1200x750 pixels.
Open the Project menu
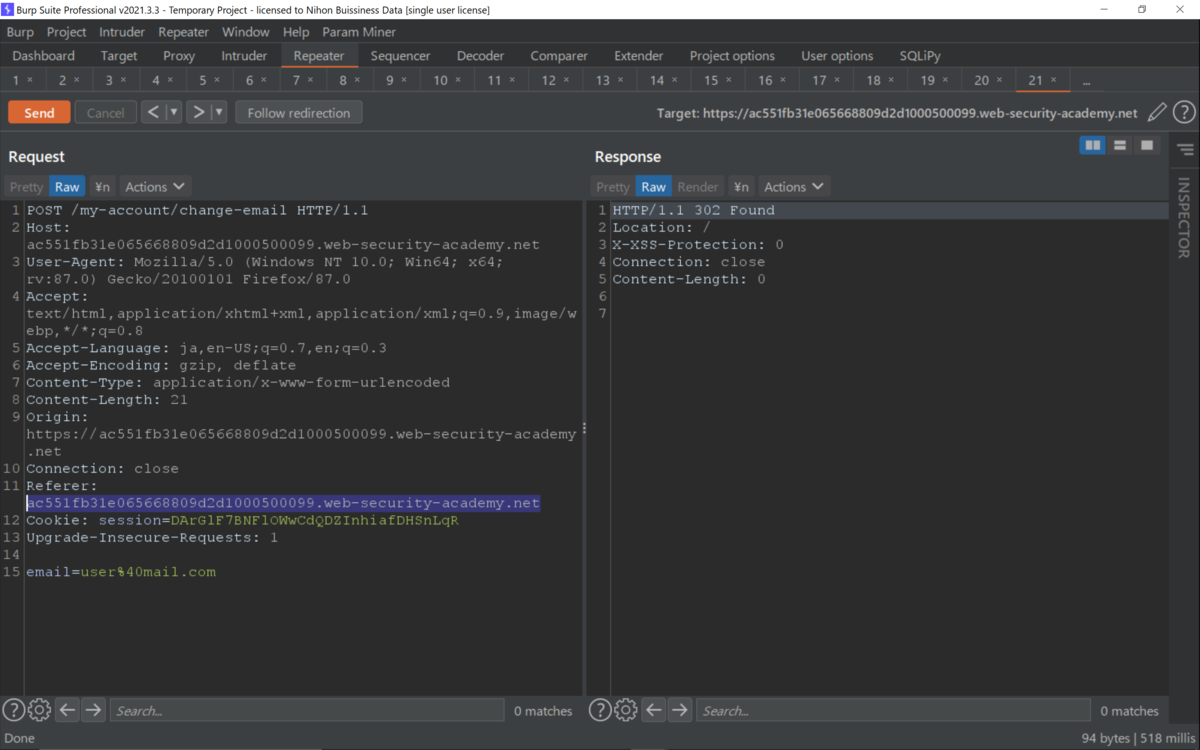point(67,32)
